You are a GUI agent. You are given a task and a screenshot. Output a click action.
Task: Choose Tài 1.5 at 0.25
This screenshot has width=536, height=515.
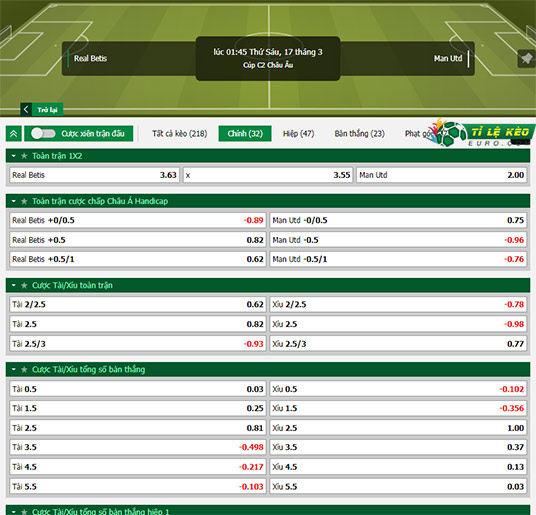pos(138,408)
